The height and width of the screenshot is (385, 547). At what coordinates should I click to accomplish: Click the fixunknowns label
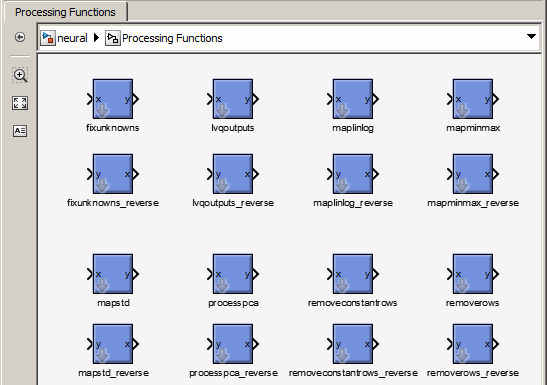click(x=113, y=128)
